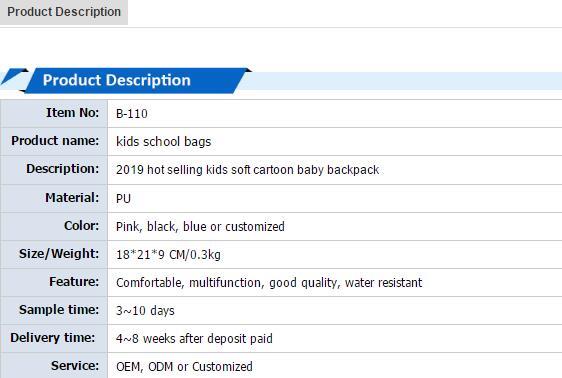Click the B-110 item number value
The width and height of the screenshot is (562, 378).
(x=132, y=114)
